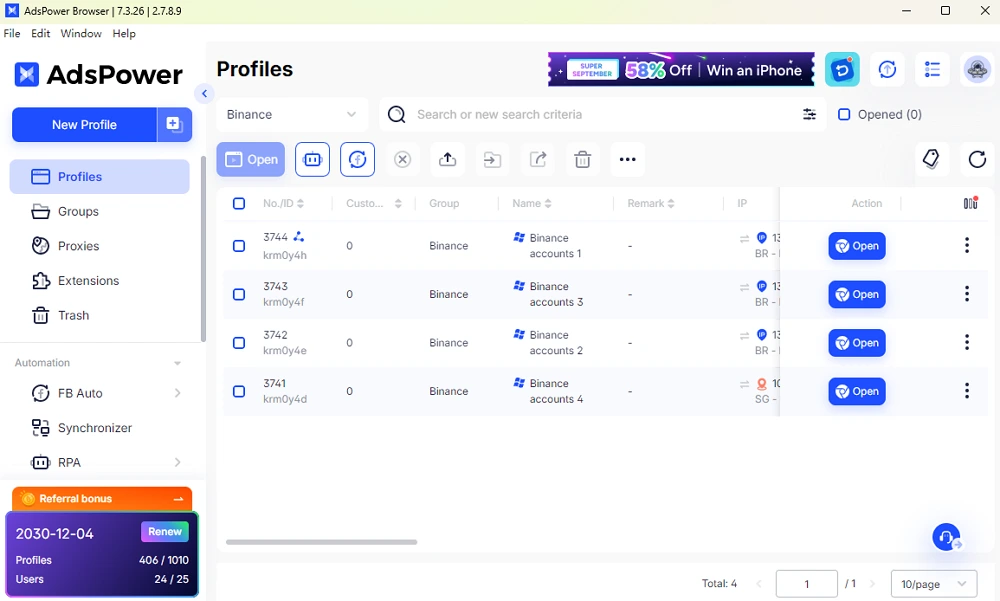Screen dimensions: 1000x601
Task: Expand the FB Auto submenu
Action: [x=177, y=393]
